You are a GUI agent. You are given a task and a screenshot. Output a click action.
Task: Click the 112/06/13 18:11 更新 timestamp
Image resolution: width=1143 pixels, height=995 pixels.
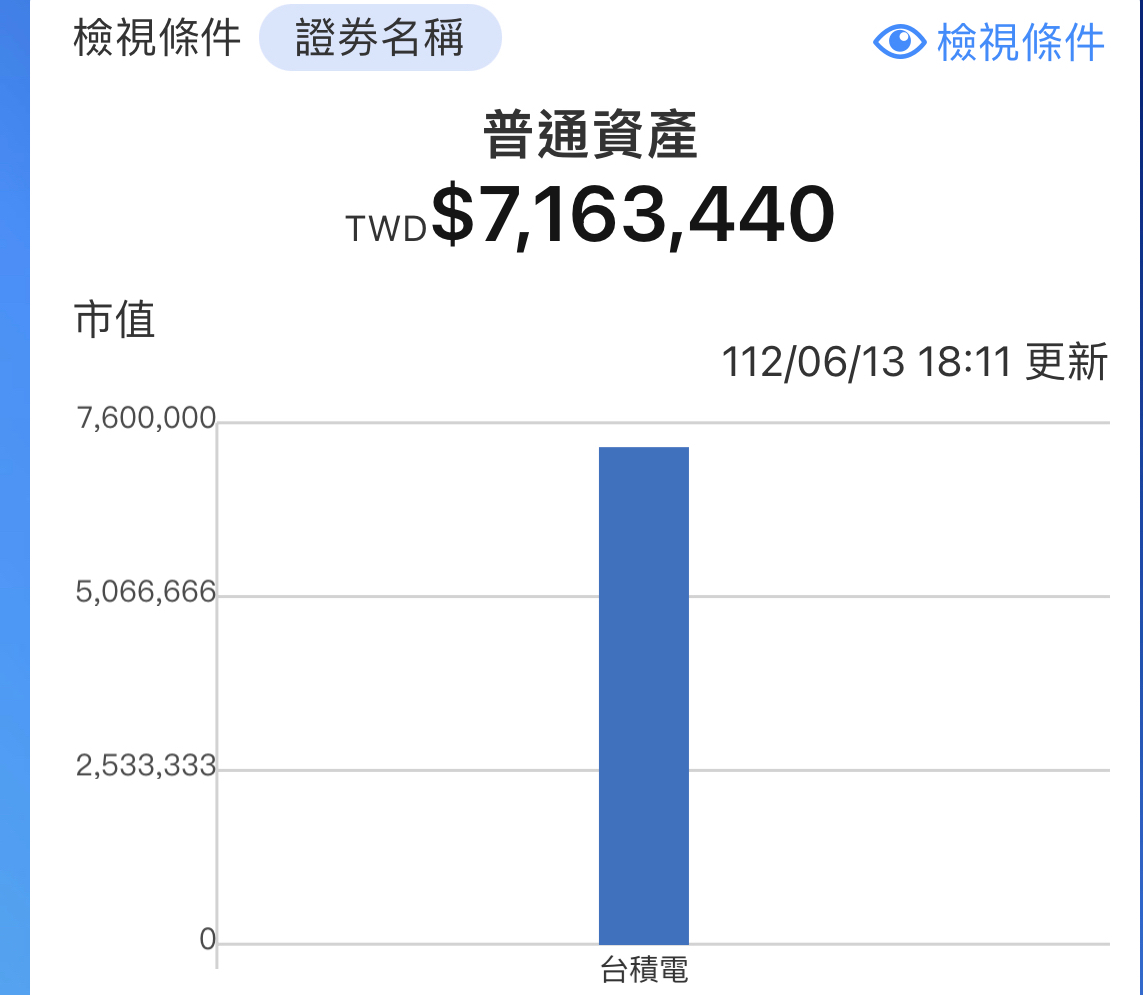click(914, 362)
